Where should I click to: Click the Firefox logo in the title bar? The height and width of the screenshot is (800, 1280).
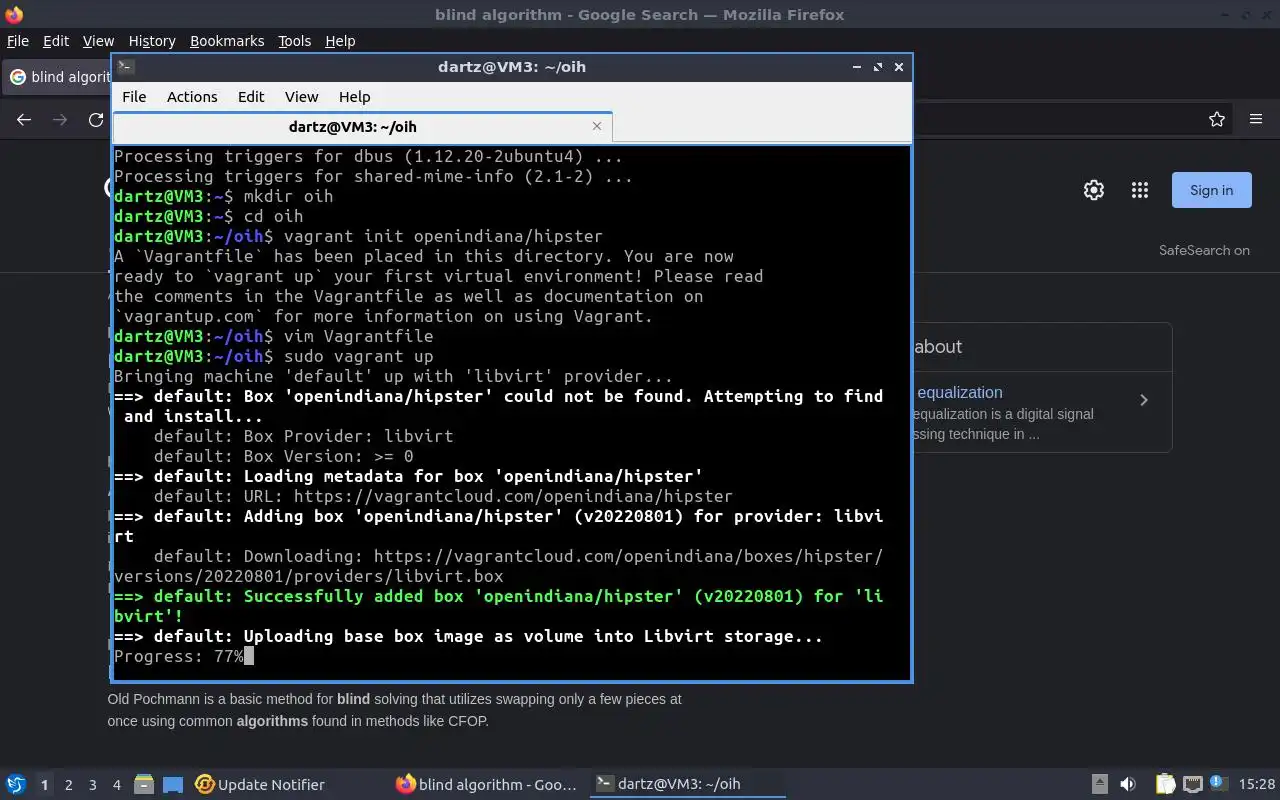[x=14, y=14]
